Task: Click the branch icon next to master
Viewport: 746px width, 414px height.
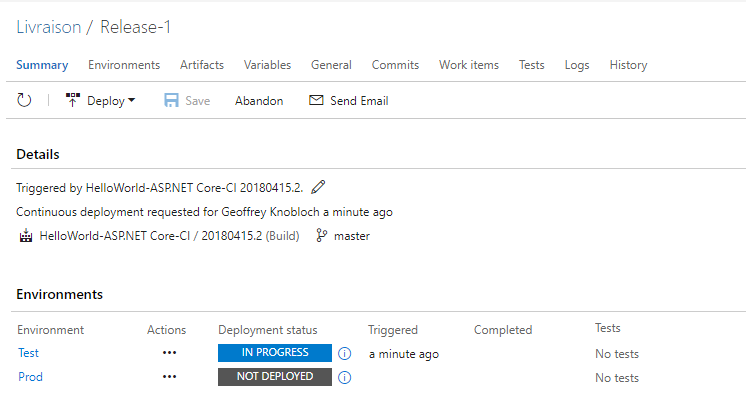Action: 322,235
